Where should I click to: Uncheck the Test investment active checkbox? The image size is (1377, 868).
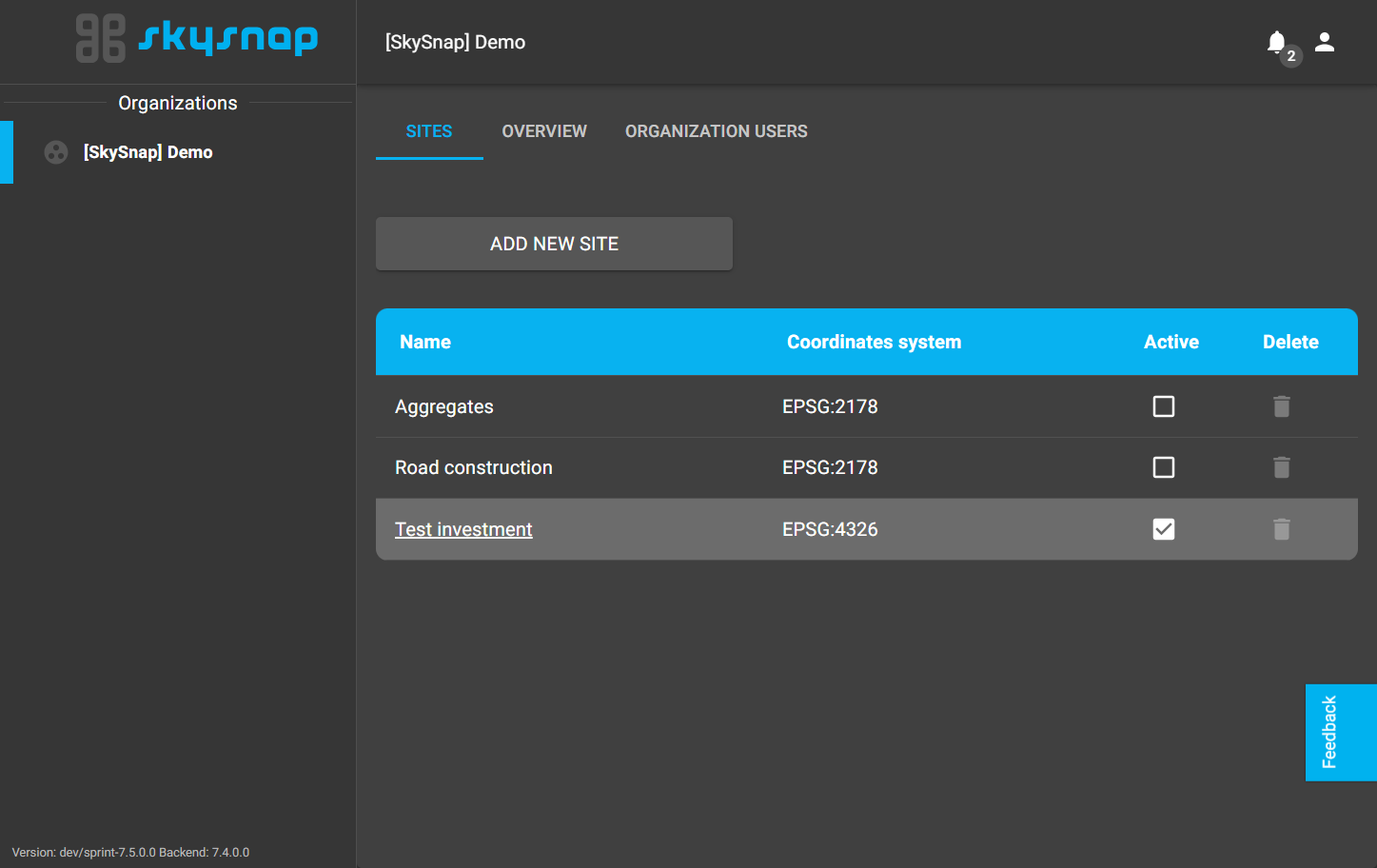click(1164, 529)
